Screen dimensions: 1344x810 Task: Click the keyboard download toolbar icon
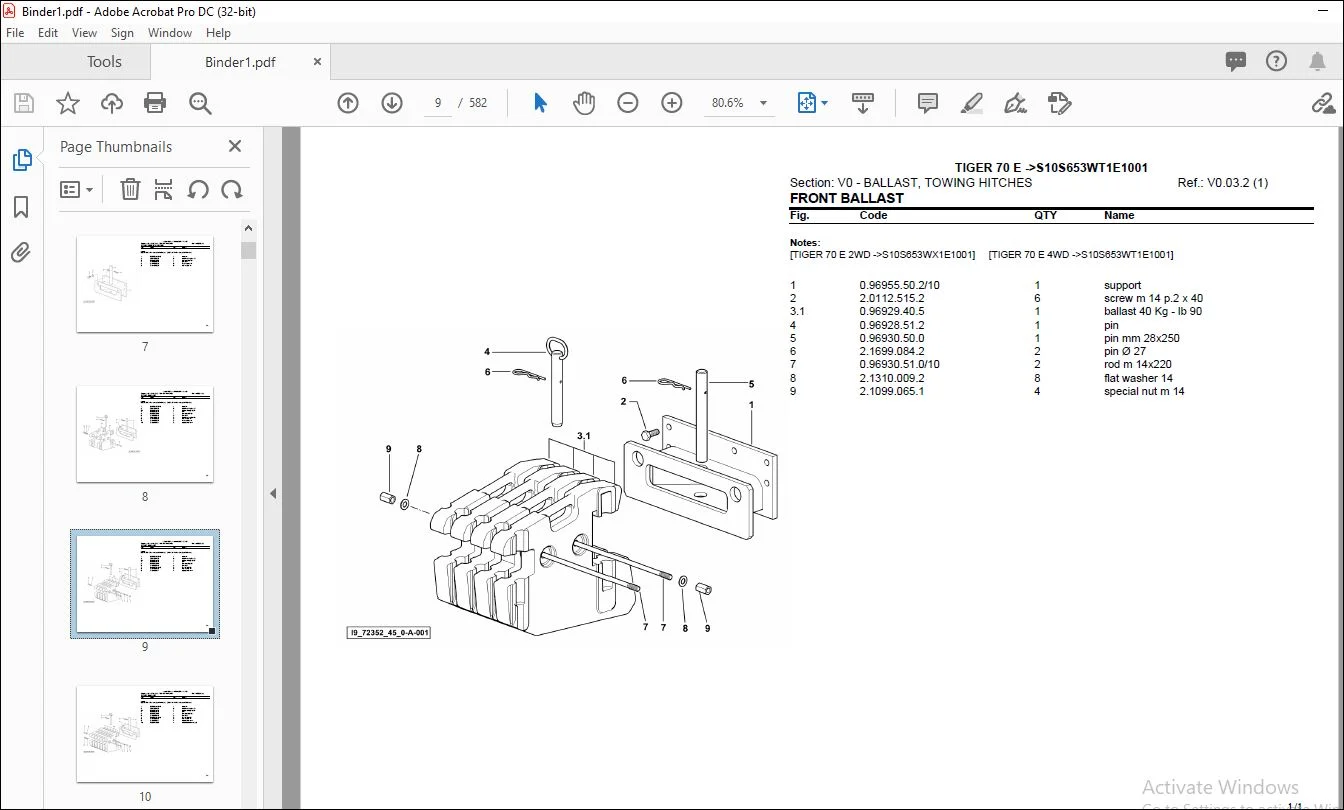pyautogui.click(x=862, y=103)
